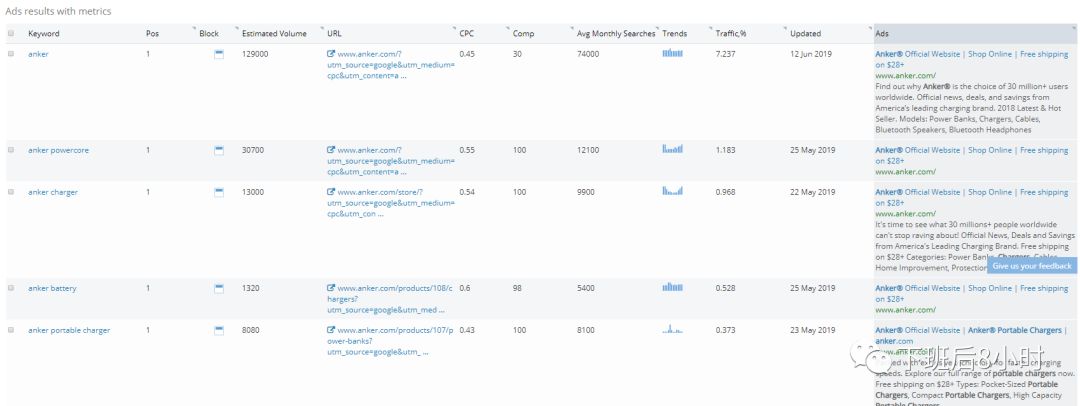Open products/107/power-banks URL link
This screenshot has width=1080, height=406.
tap(391, 341)
